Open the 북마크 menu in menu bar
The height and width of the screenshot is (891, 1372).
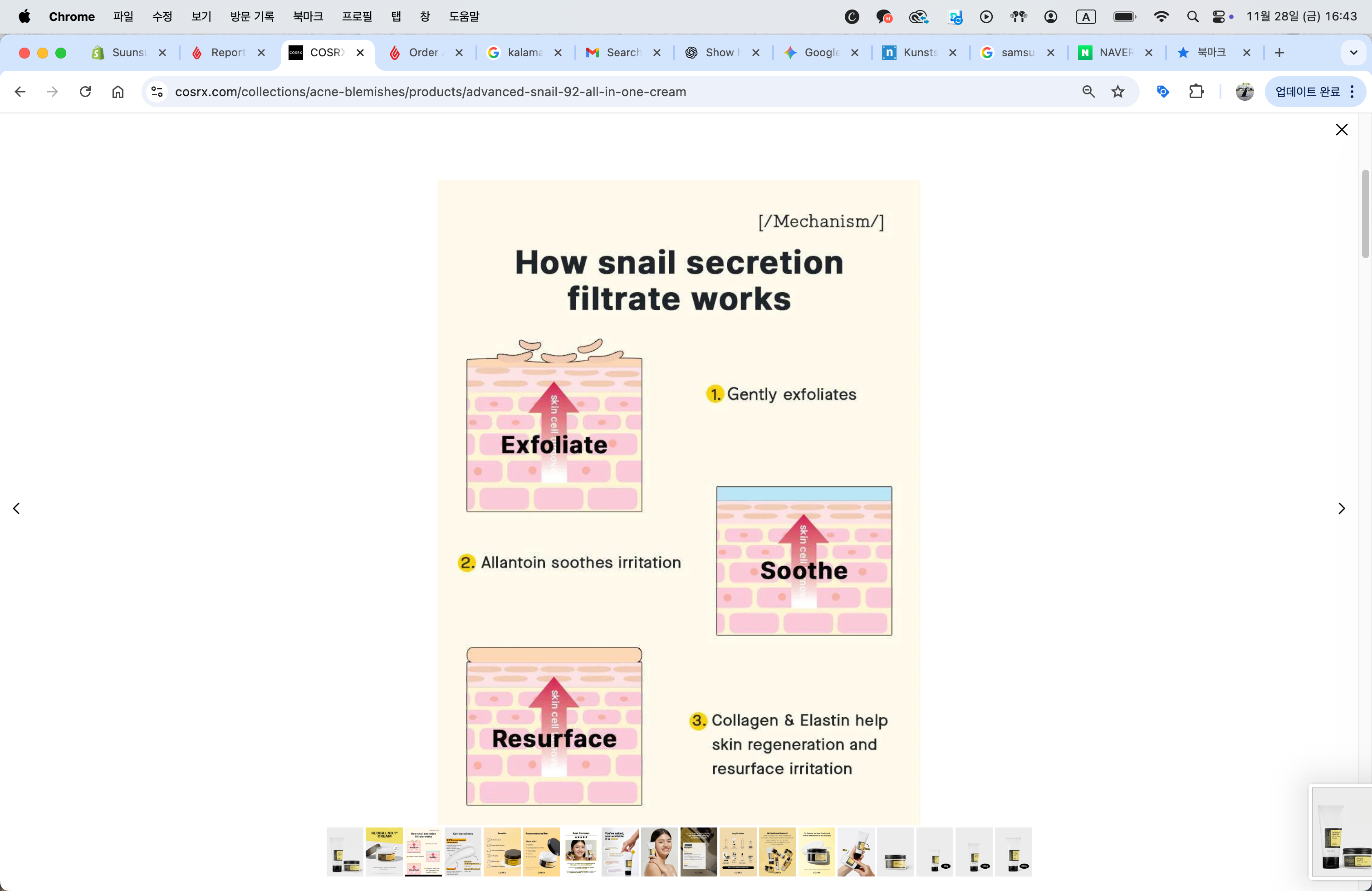308,17
